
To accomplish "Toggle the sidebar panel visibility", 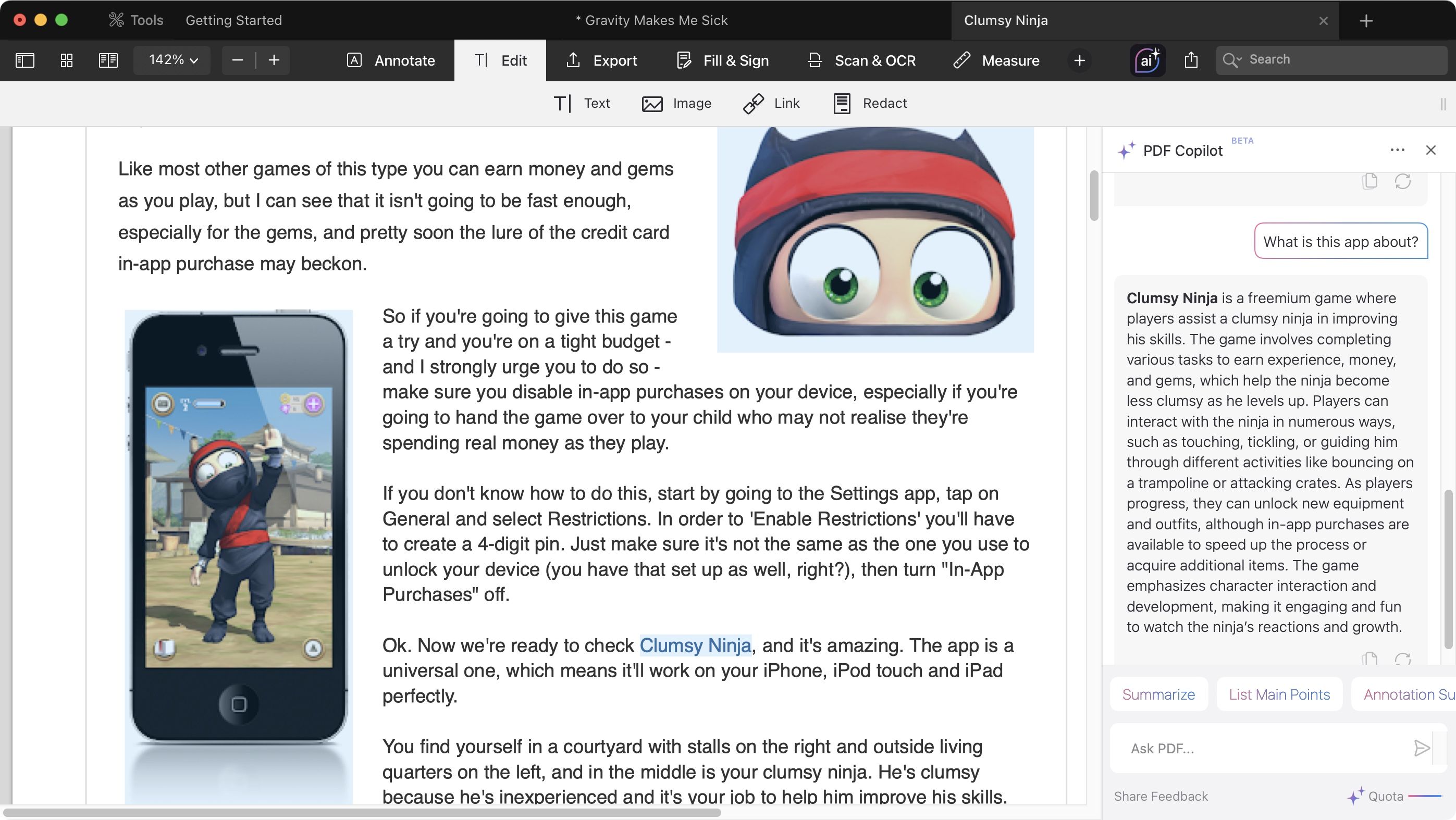I will tap(24, 60).
